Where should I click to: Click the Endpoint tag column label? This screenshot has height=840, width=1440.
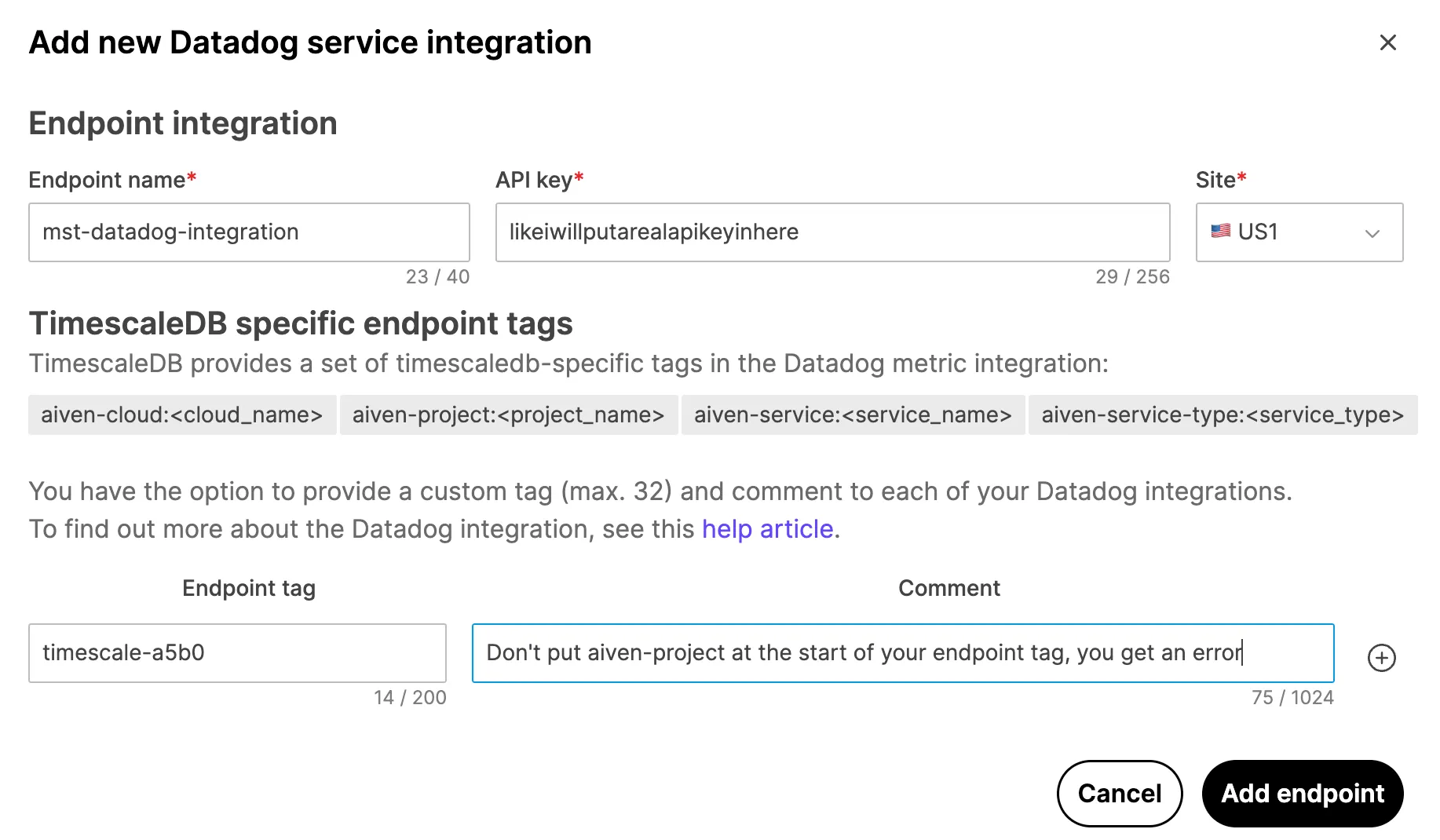(249, 588)
